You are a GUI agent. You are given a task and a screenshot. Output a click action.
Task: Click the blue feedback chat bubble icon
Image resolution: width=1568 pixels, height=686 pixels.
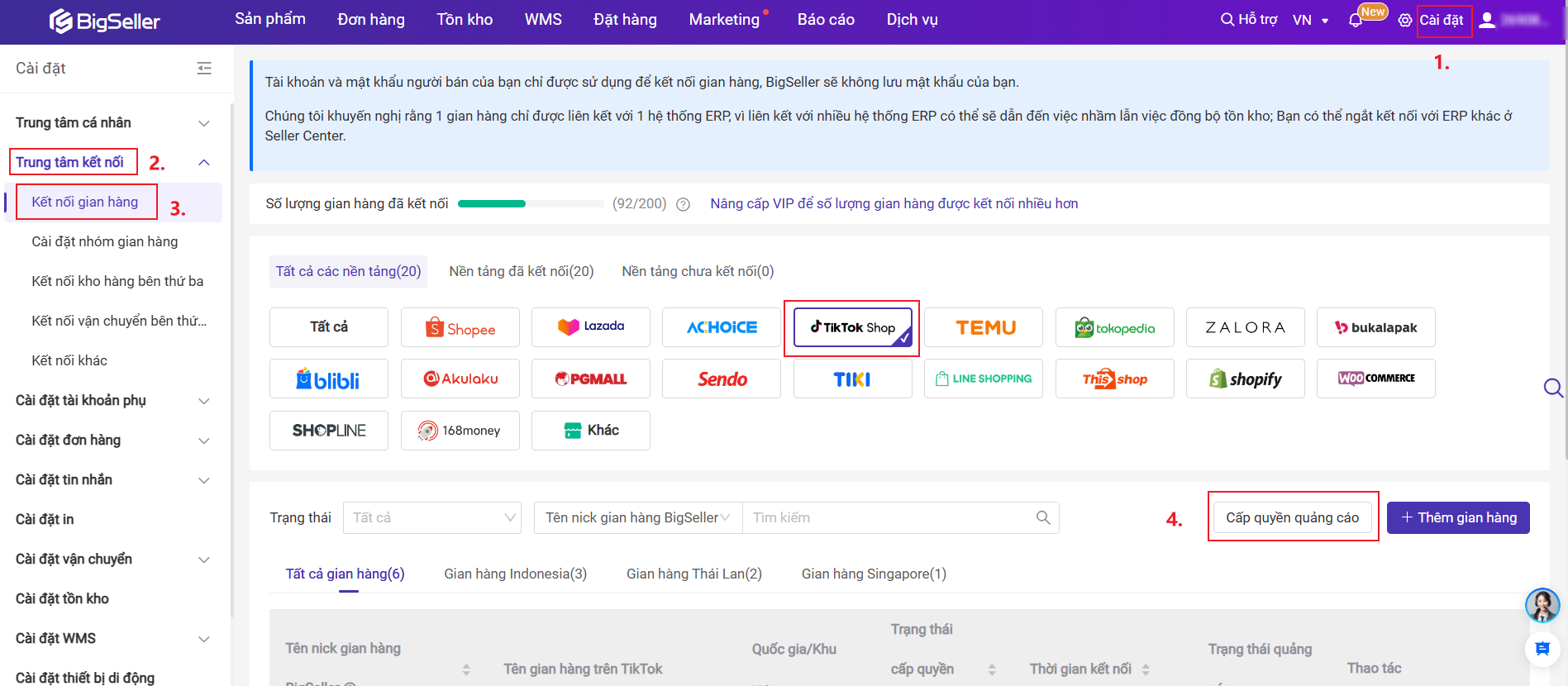(1542, 649)
